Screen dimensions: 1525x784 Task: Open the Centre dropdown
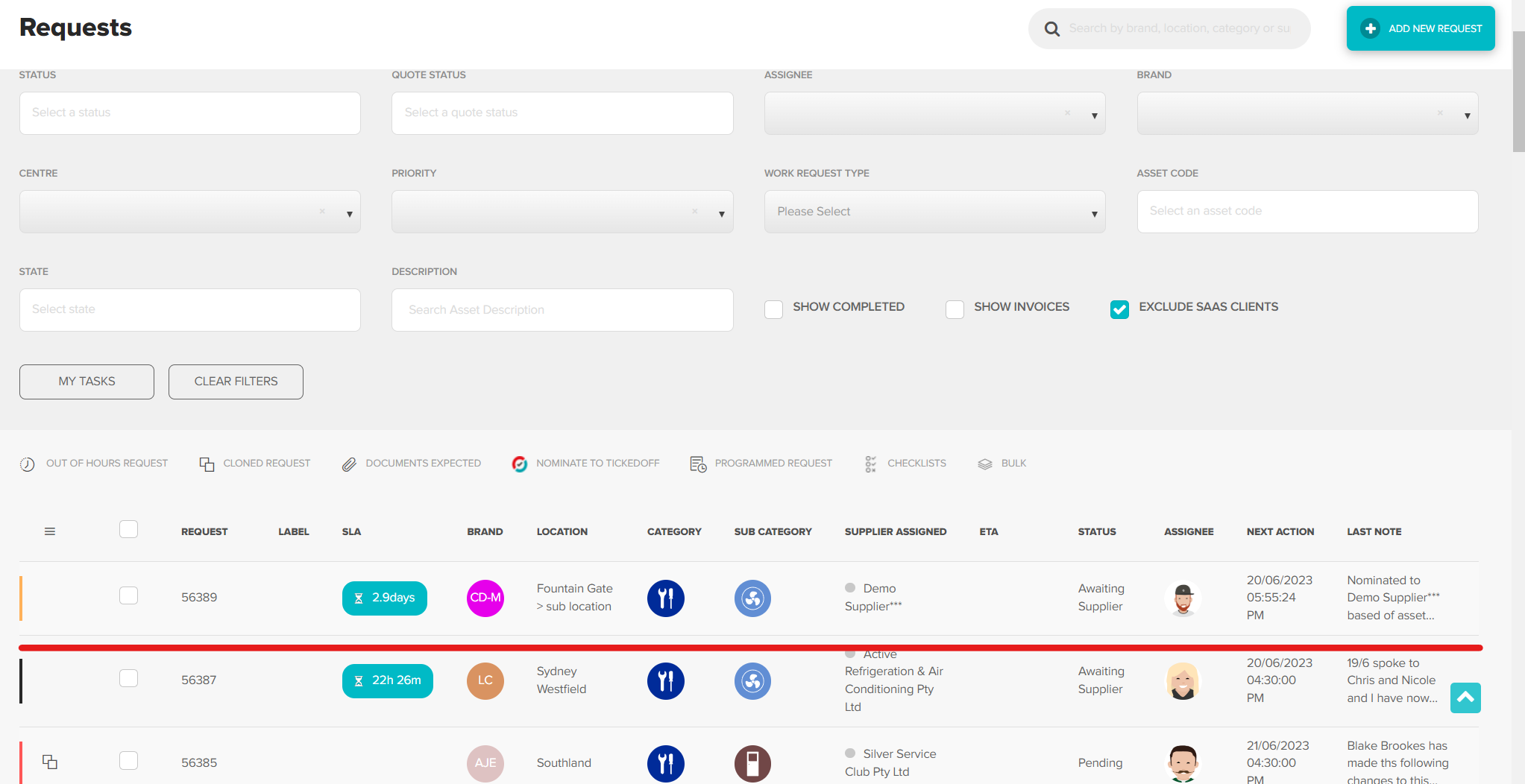click(189, 212)
